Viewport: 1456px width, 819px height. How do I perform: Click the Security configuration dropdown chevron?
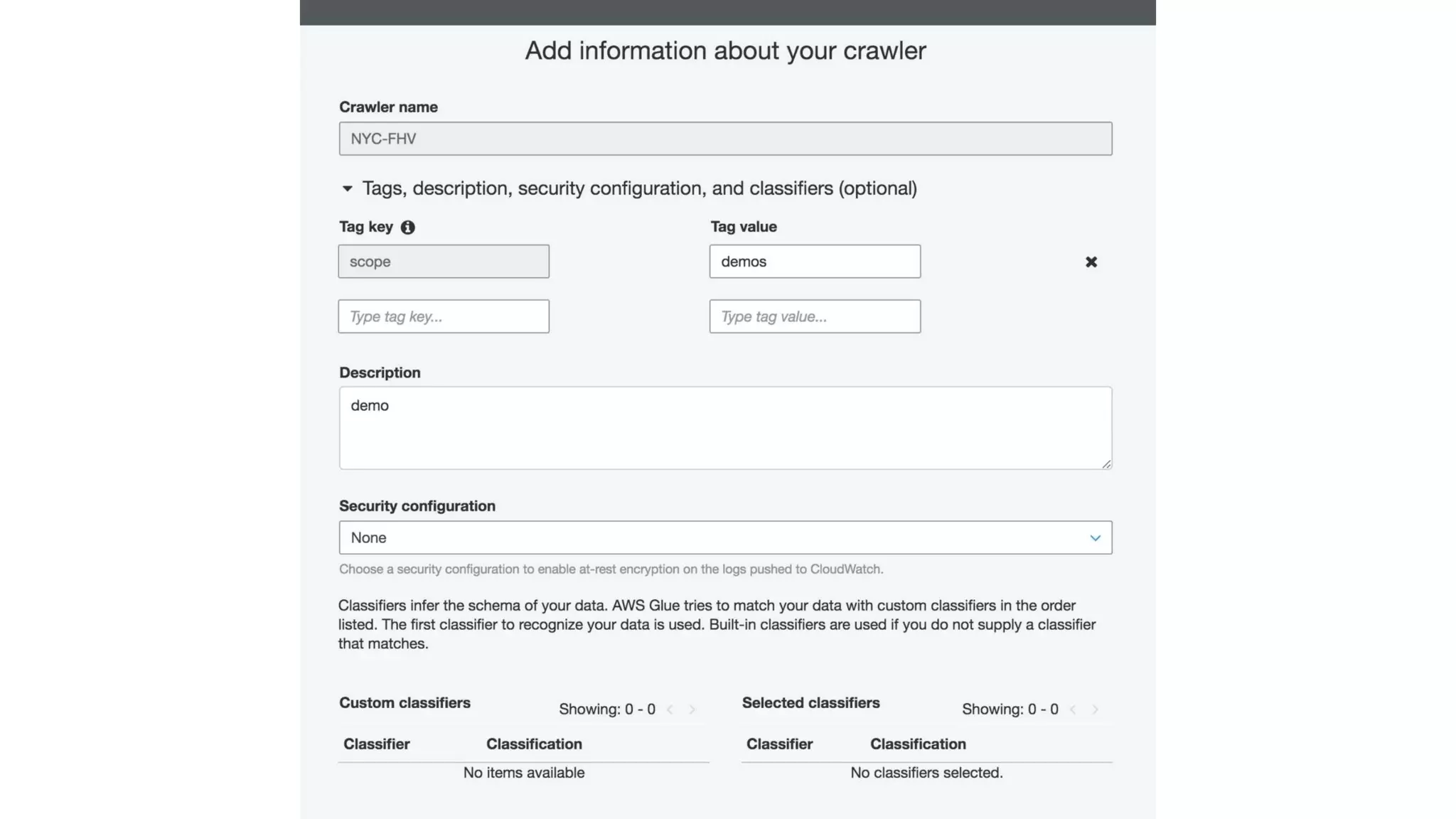click(x=1095, y=538)
